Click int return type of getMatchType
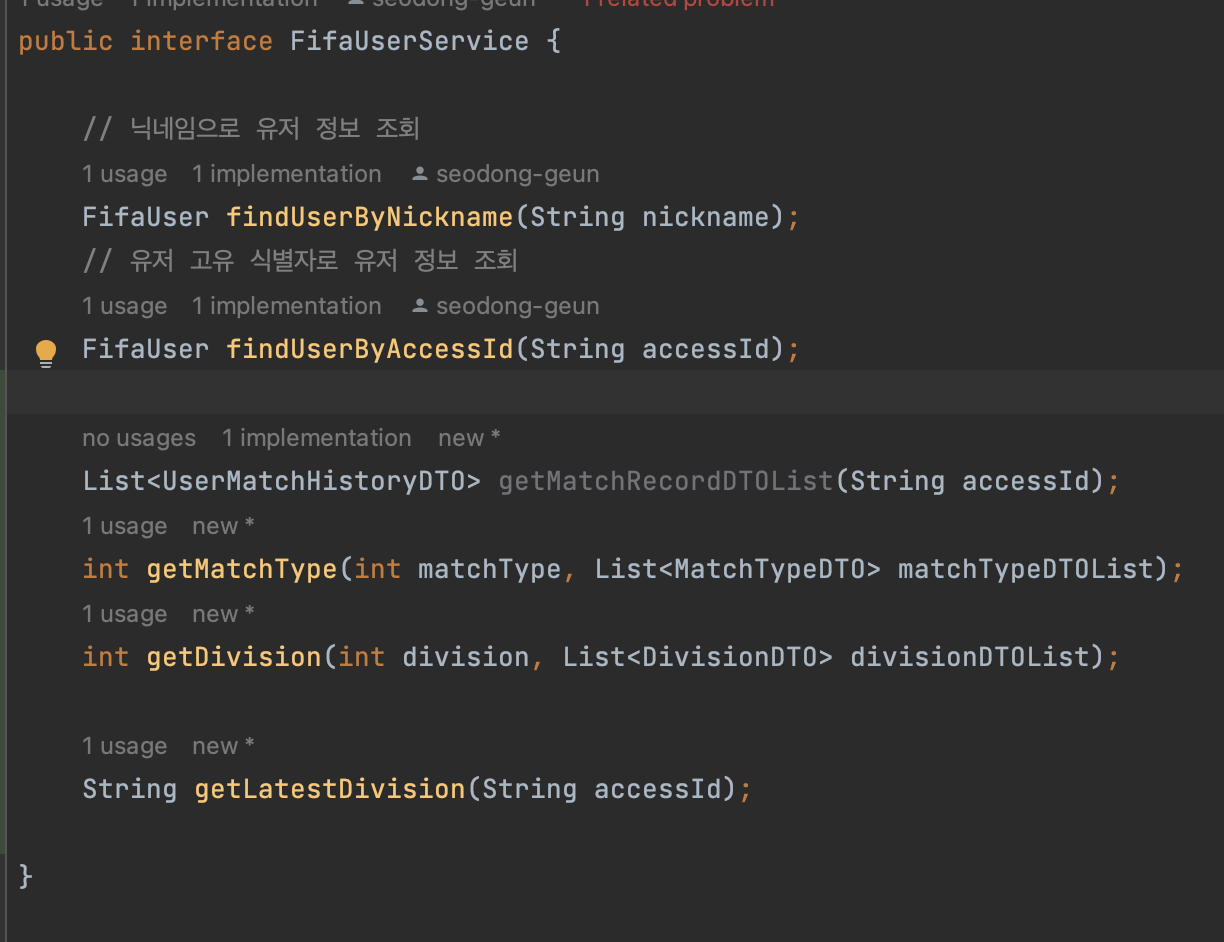 [106, 569]
